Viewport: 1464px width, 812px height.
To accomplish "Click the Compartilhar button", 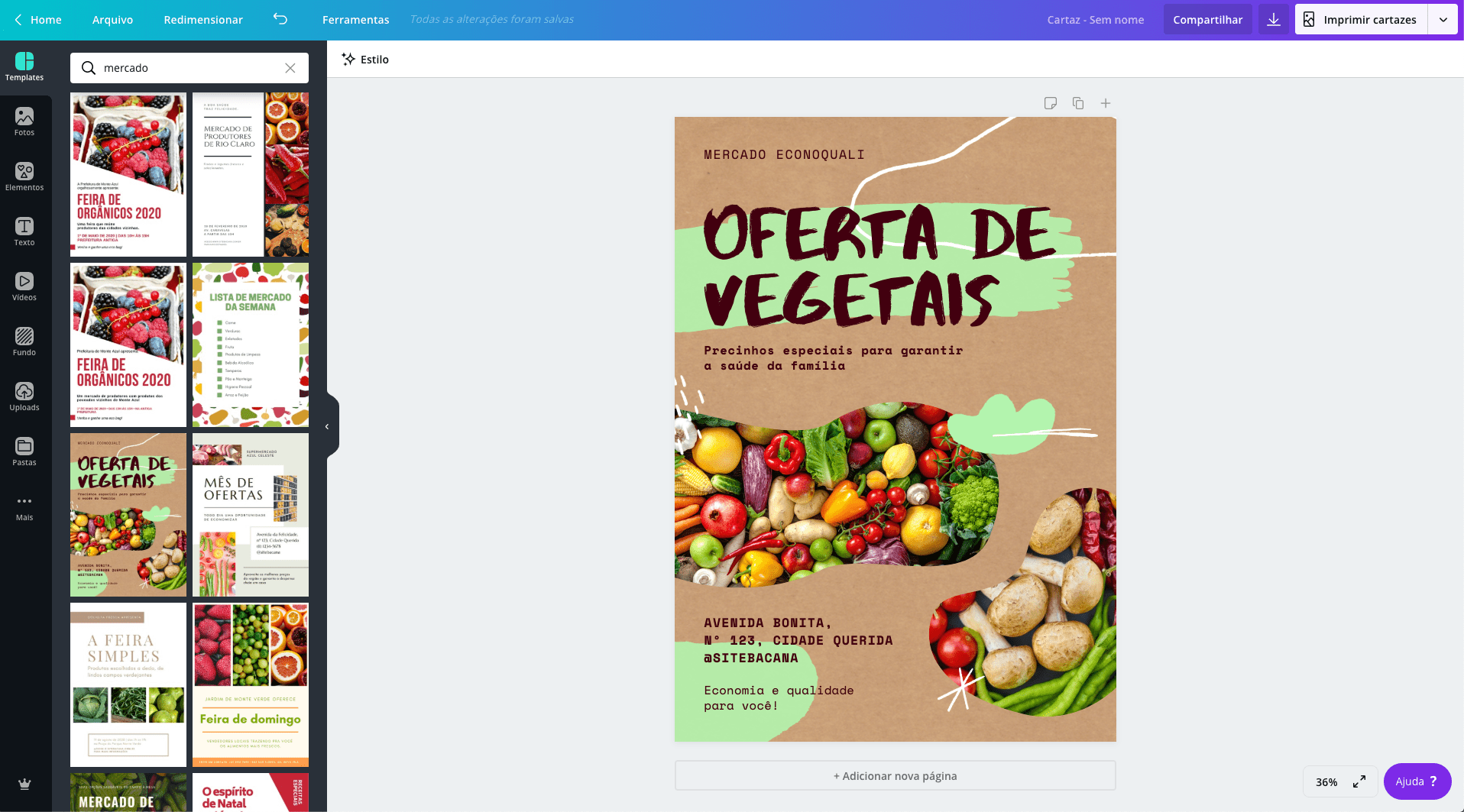I will click(1208, 20).
